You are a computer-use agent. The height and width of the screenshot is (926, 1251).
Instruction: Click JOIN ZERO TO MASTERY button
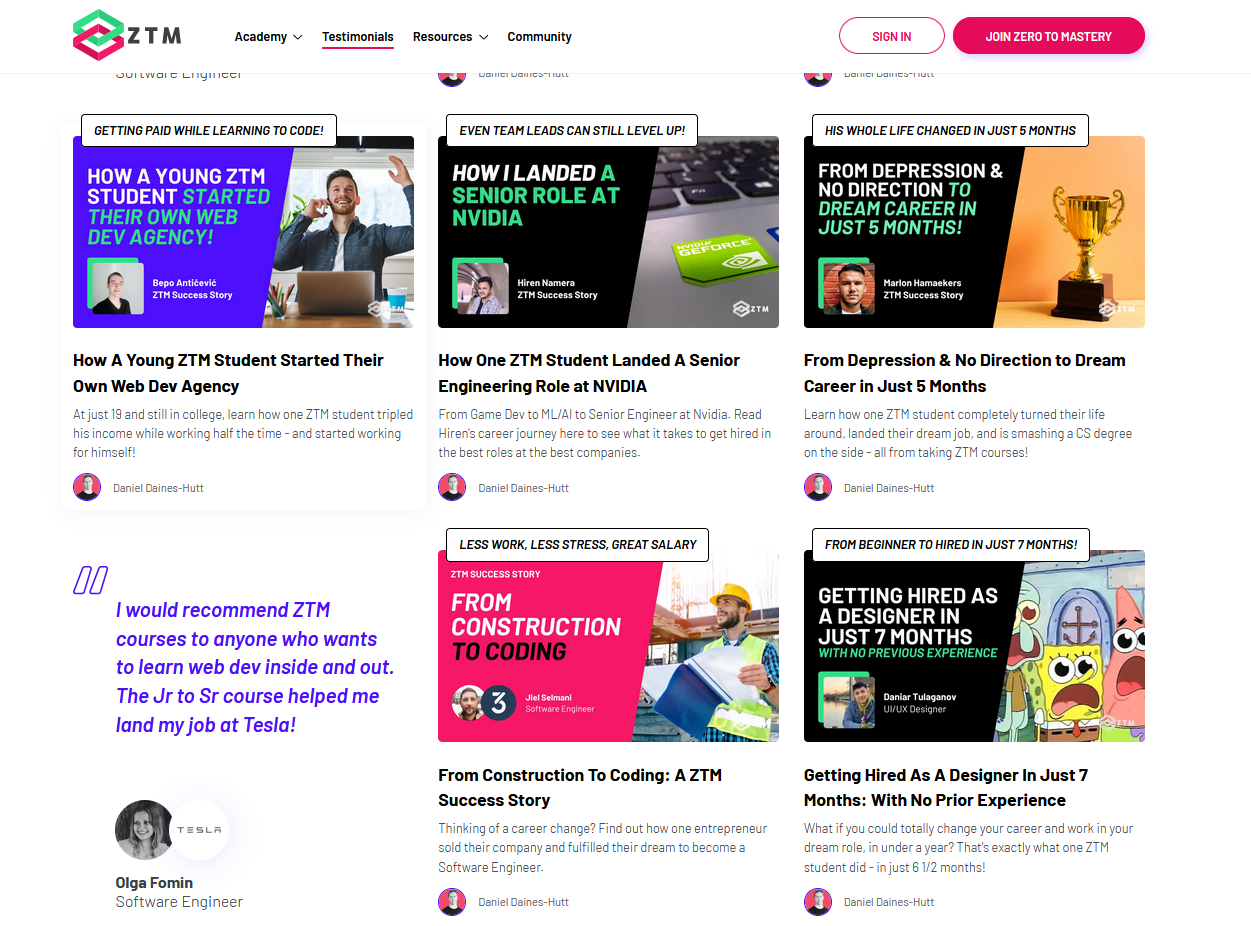pyautogui.click(x=1048, y=36)
